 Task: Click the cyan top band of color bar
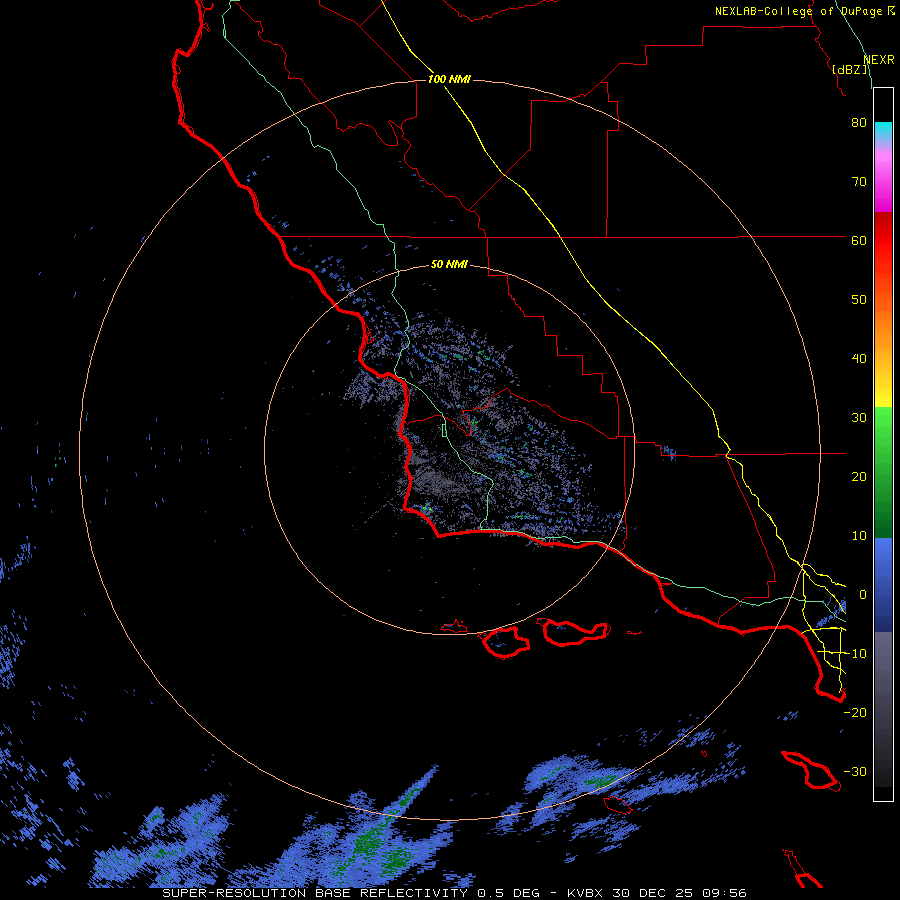pos(883,132)
